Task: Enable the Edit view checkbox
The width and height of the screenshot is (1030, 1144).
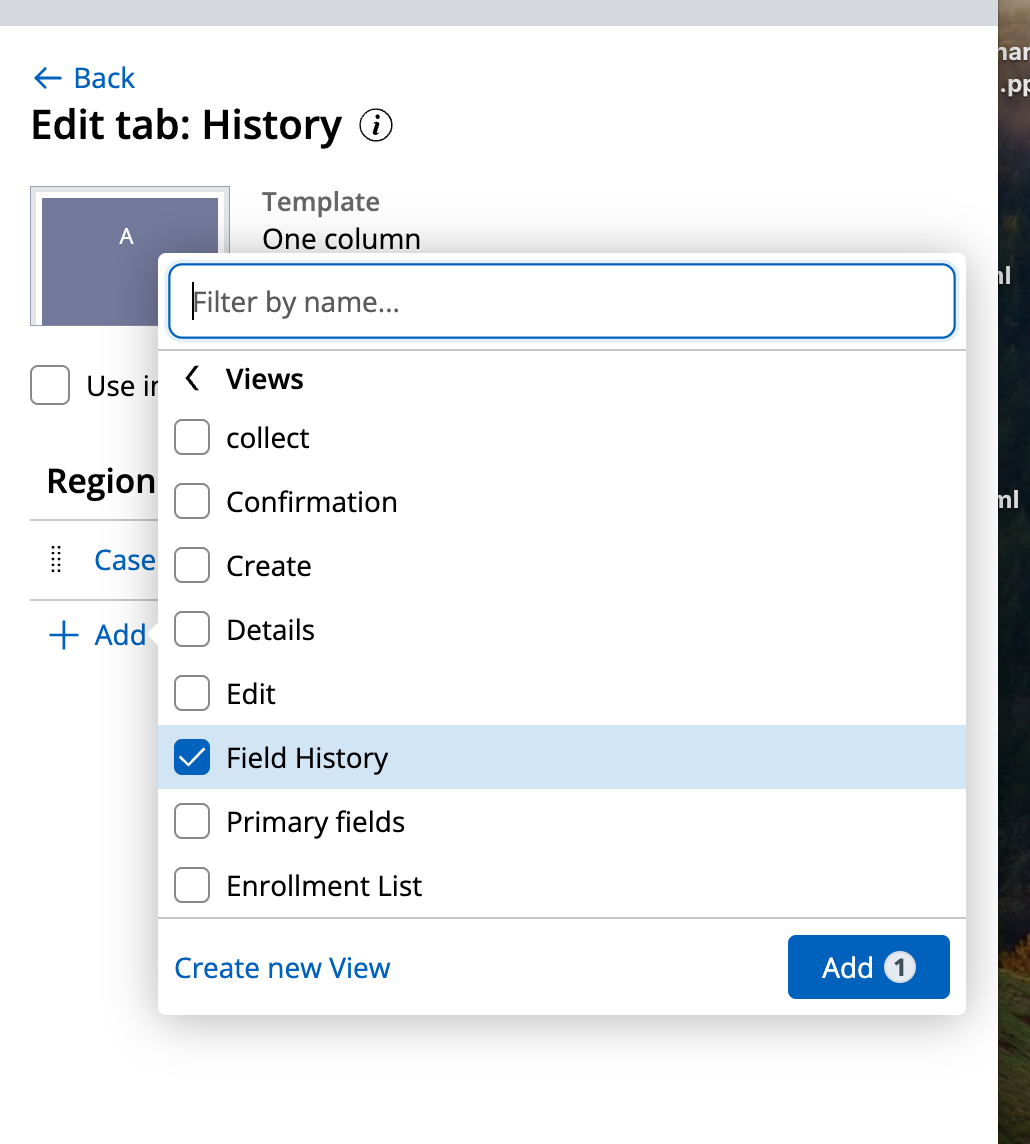Action: tap(192, 693)
